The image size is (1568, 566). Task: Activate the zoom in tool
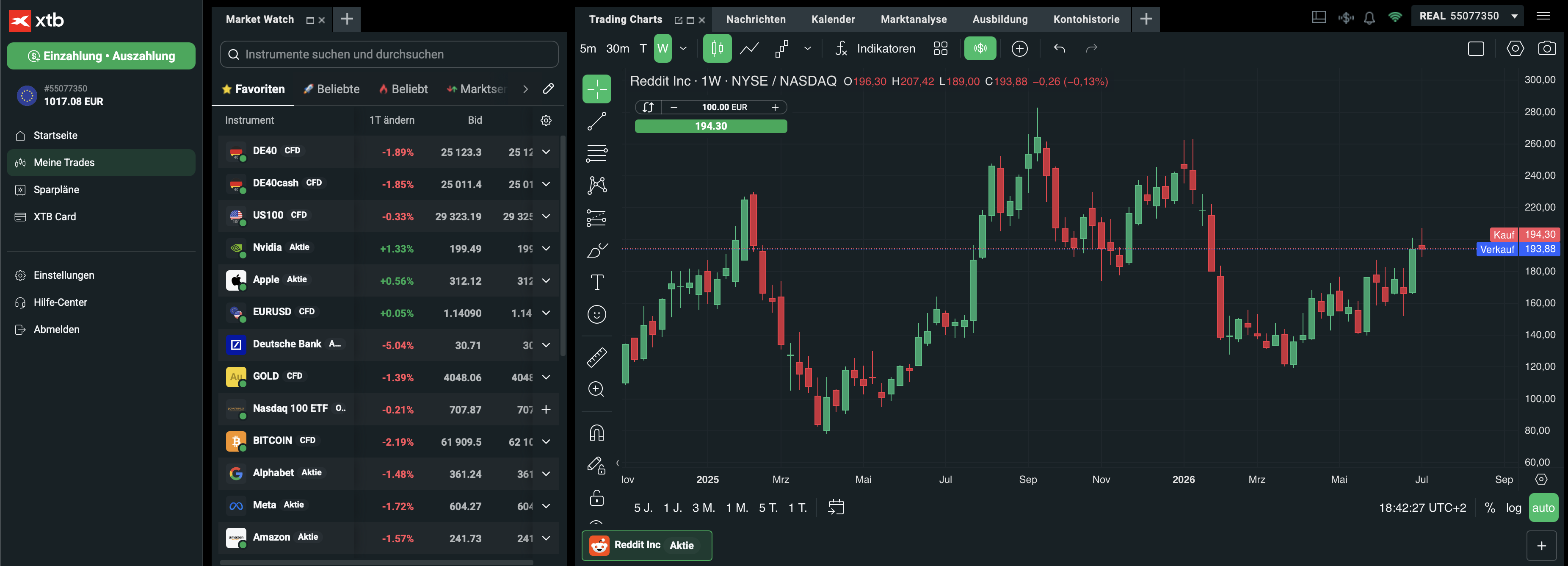596,389
